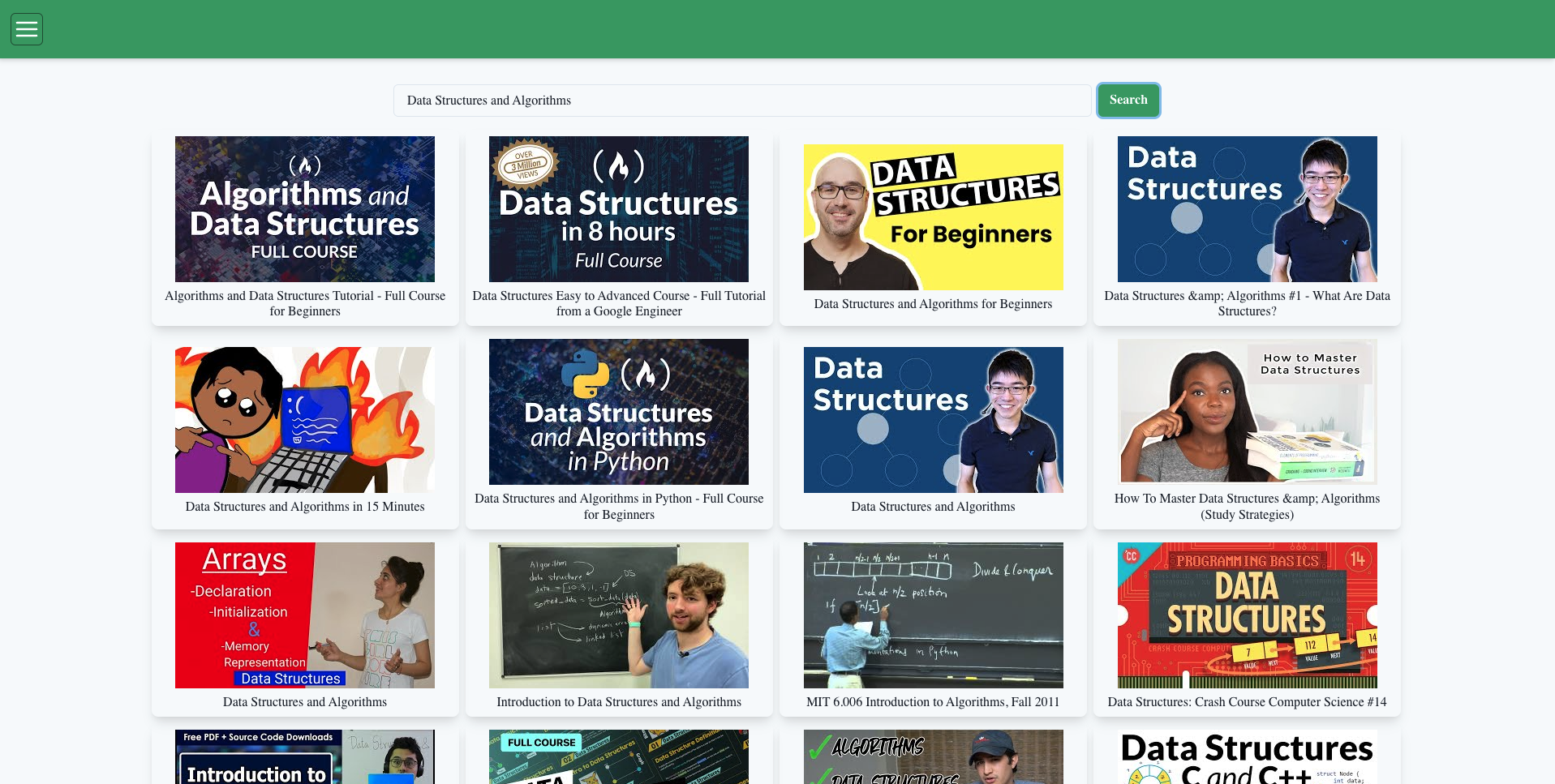This screenshot has width=1555, height=784.
Task: Open the red Arrays Declaration thumbnail
Action: pyautogui.click(x=305, y=615)
